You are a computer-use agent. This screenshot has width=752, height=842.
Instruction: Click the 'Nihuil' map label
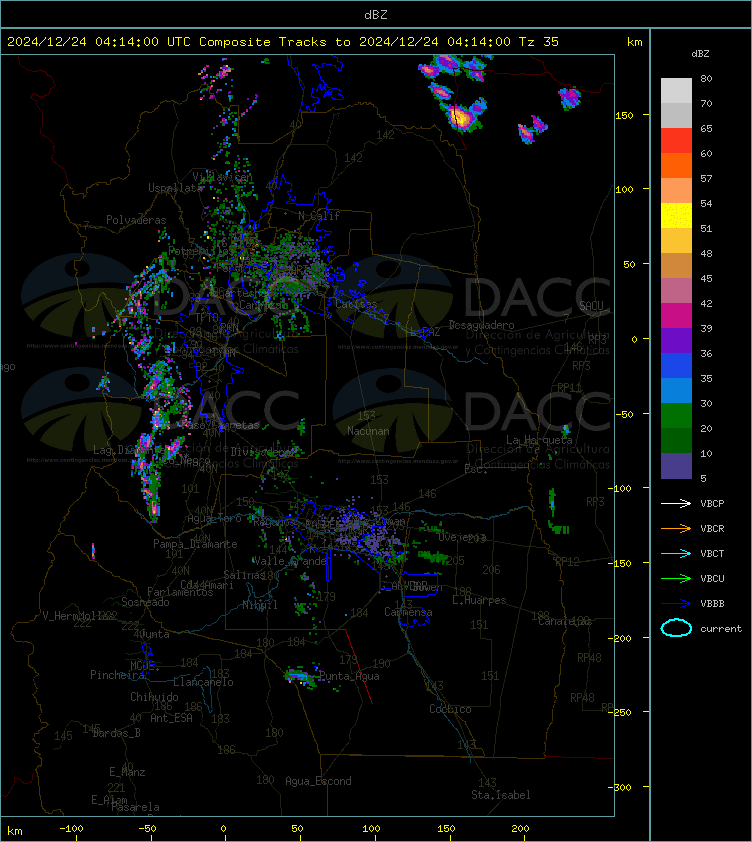pos(260,605)
